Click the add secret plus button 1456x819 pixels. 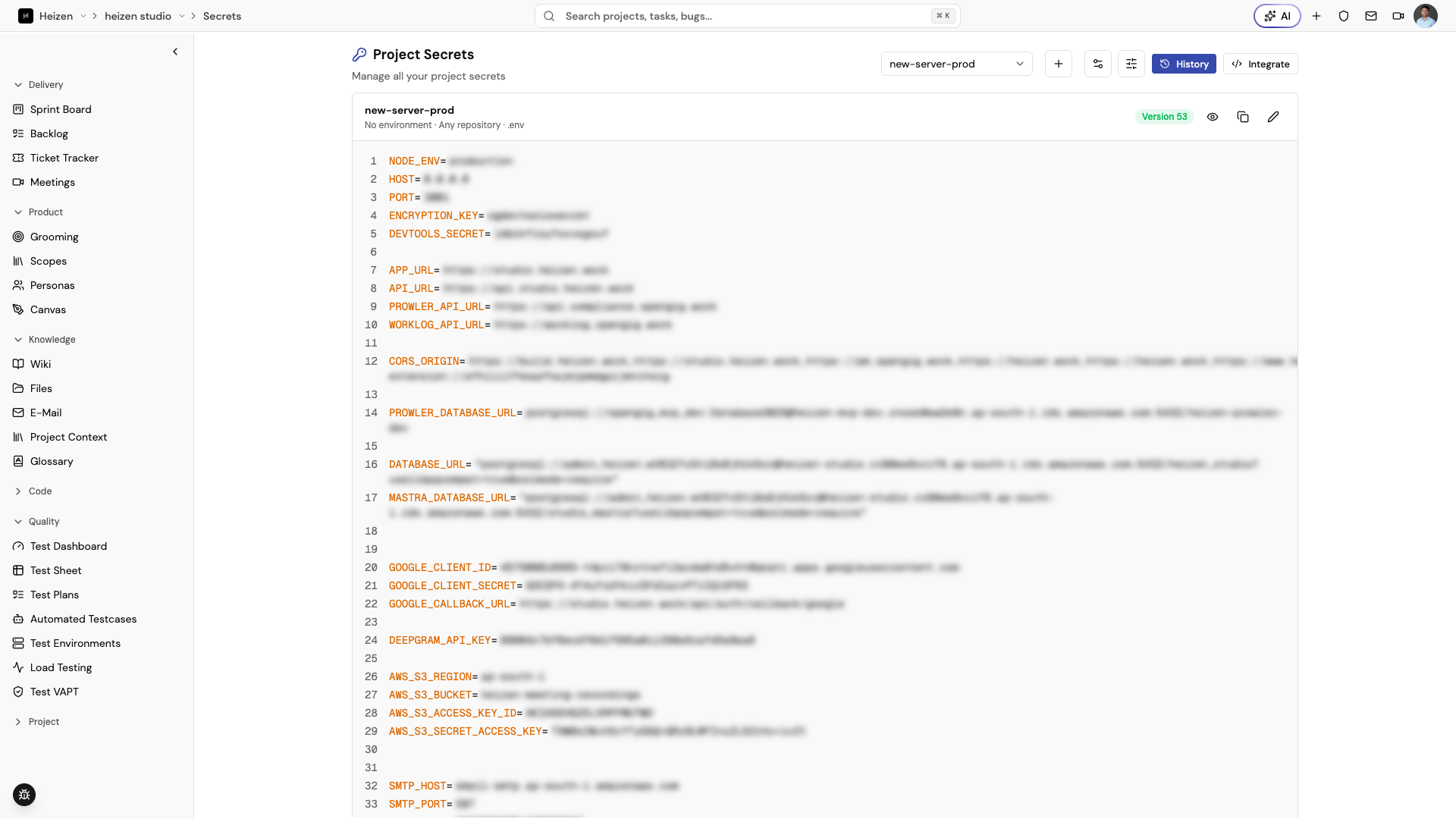pos(1059,64)
